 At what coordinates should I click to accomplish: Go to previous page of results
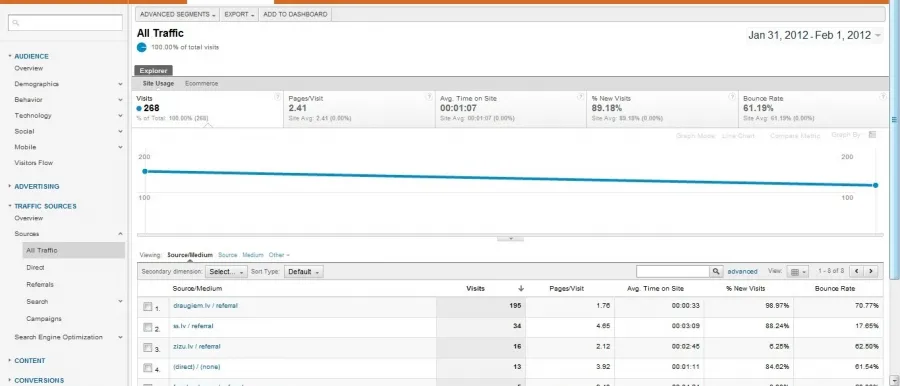(857, 271)
